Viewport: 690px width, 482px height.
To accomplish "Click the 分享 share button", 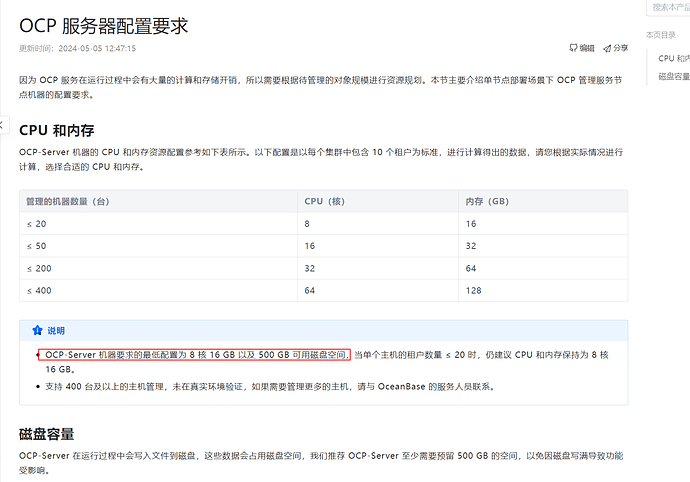I will click(x=616, y=48).
